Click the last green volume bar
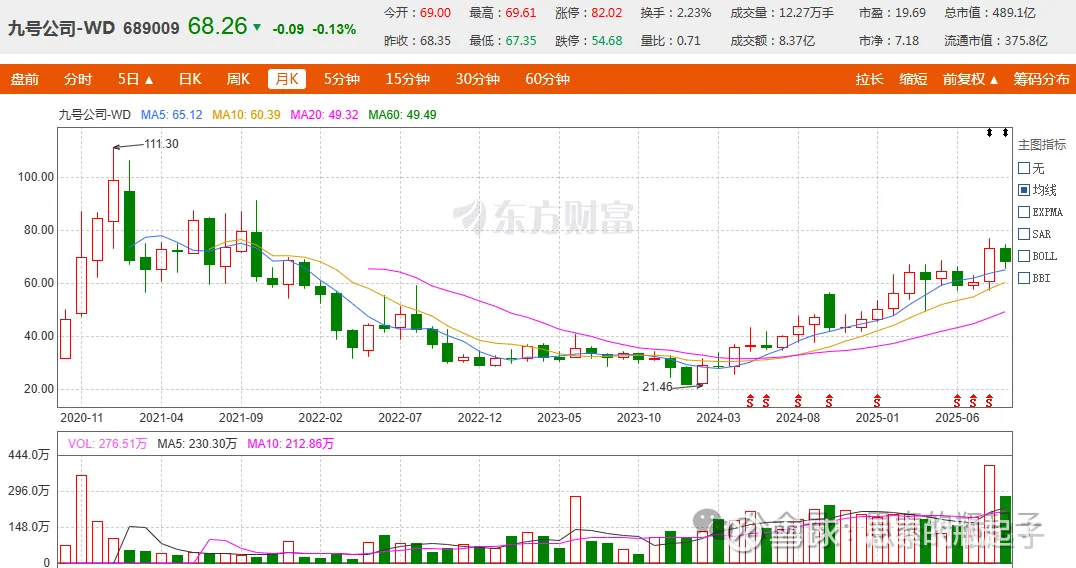The width and height of the screenshot is (1076, 568). pyautogui.click(x=1005, y=530)
